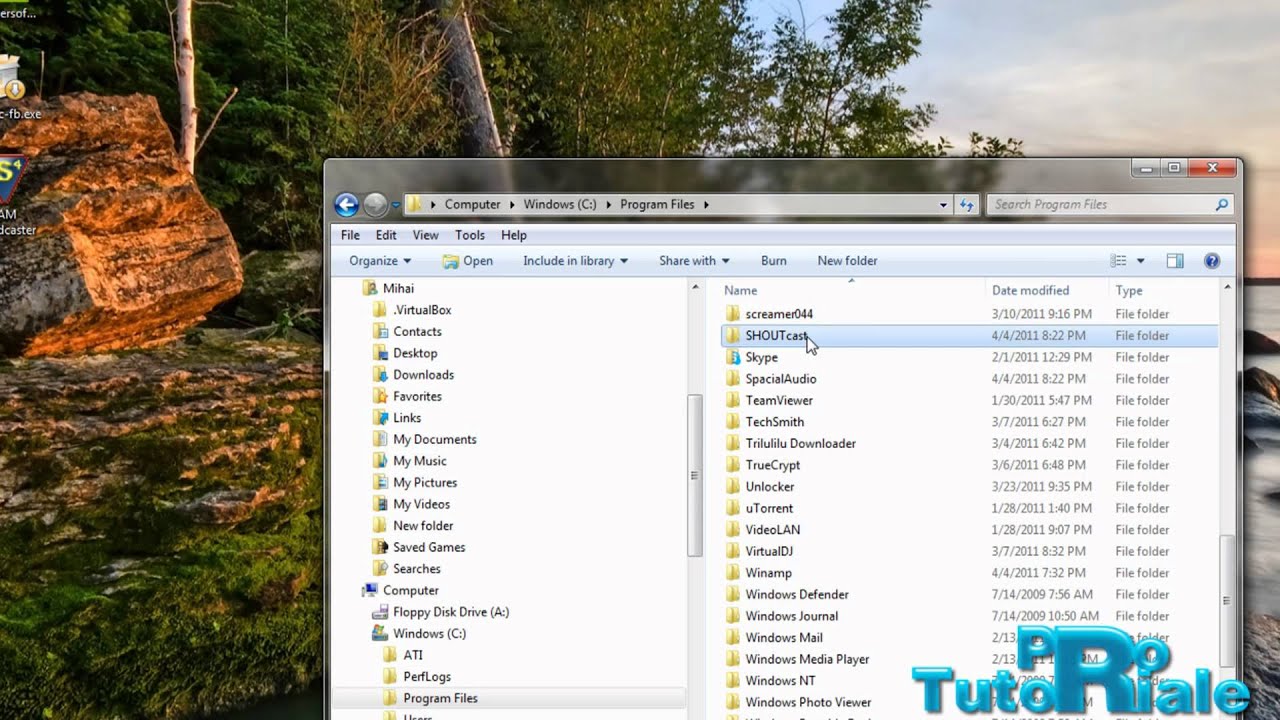Select the Winamp folder row

click(x=969, y=573)
